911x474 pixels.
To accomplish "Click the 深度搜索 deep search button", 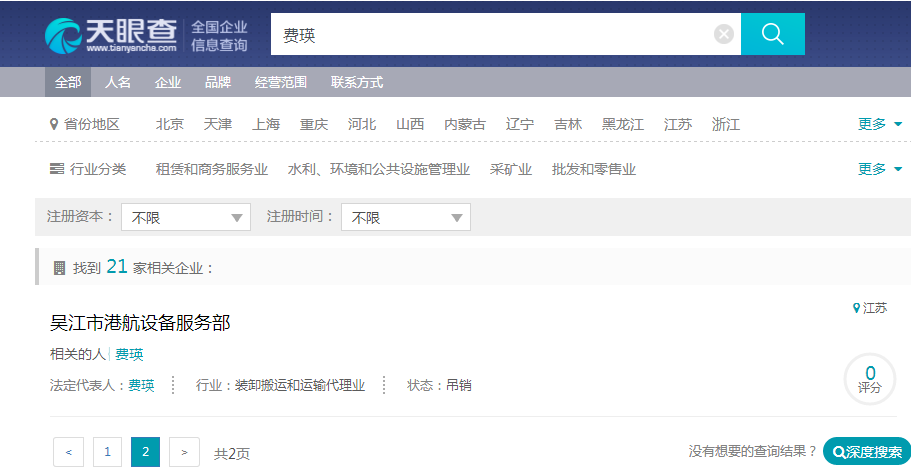I will tap(866, 452).
